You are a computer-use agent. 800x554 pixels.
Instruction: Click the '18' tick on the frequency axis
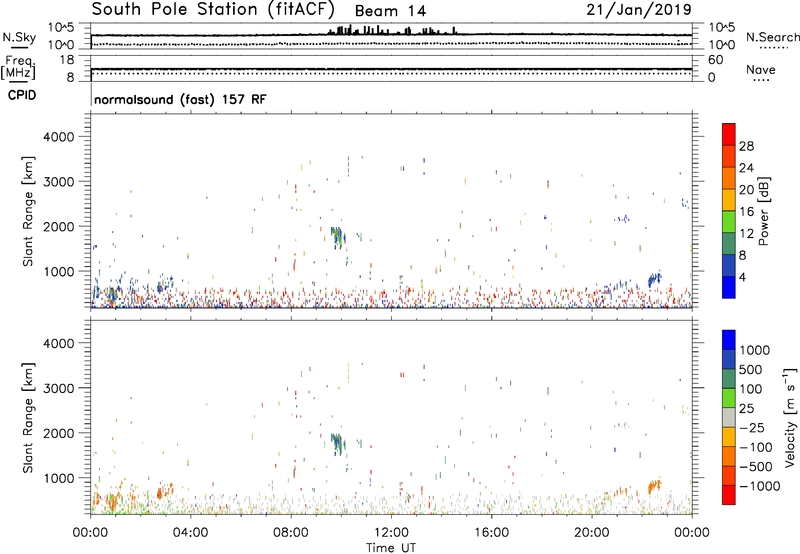tap(67, 60)
